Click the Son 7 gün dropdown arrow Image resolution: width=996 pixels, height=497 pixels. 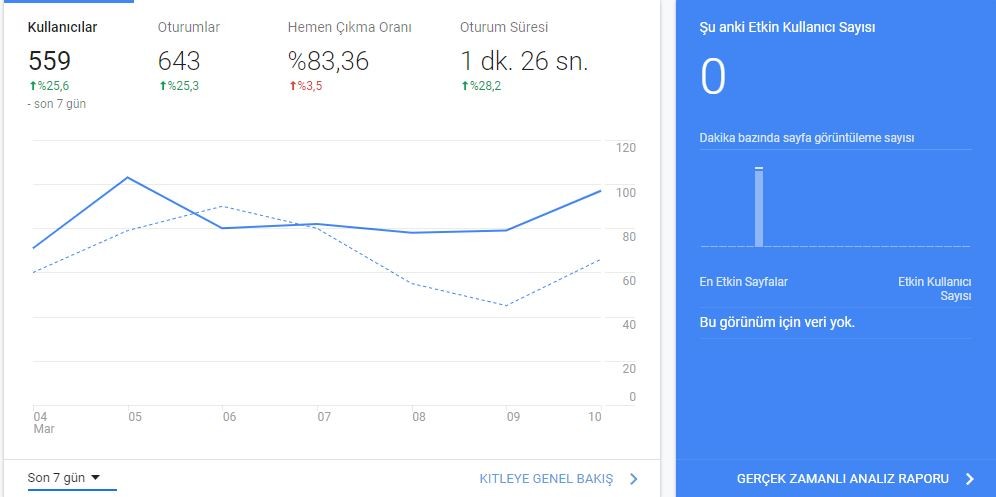tap(95, 477)
